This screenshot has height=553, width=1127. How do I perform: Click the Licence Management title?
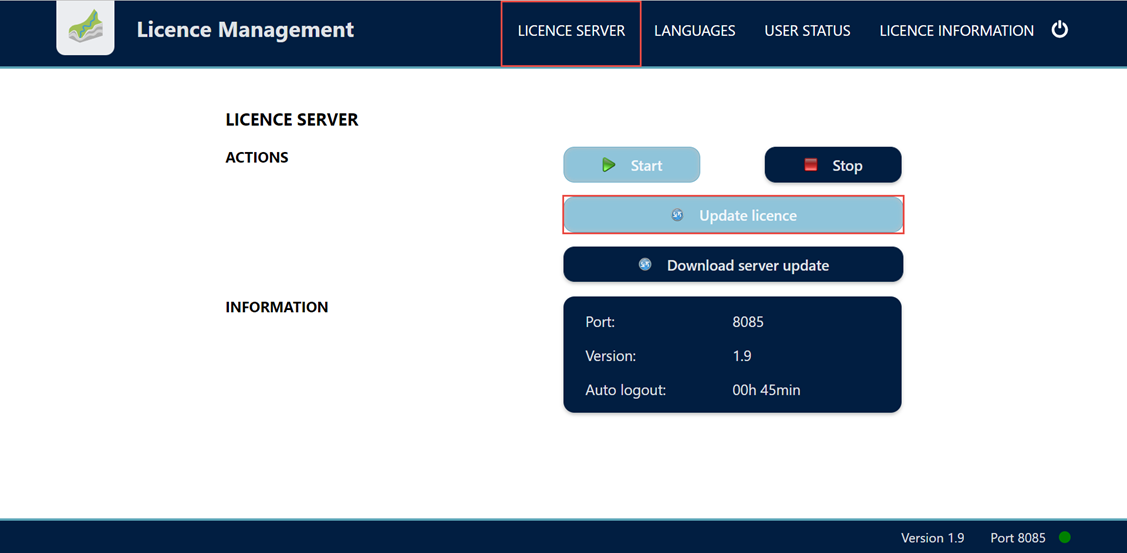coord(245,30)
